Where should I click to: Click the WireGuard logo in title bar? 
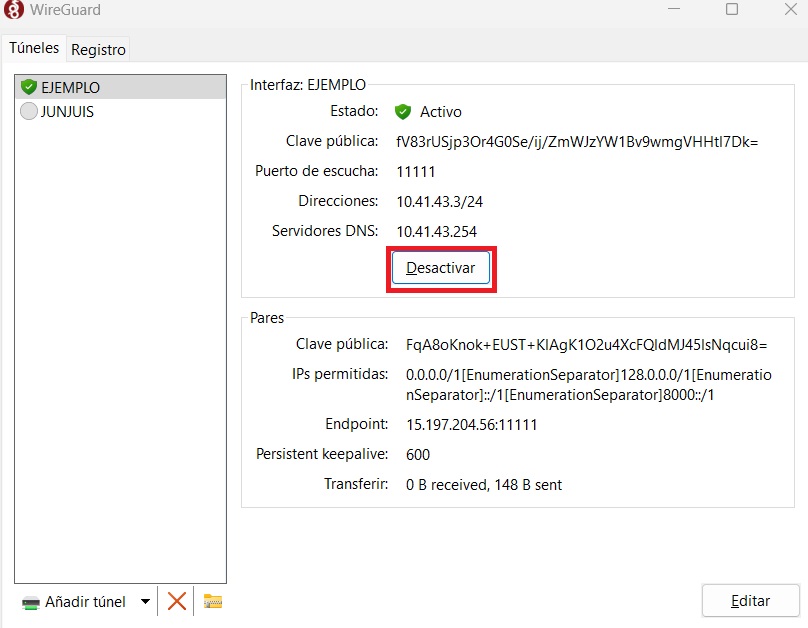[x=15, y=10]
